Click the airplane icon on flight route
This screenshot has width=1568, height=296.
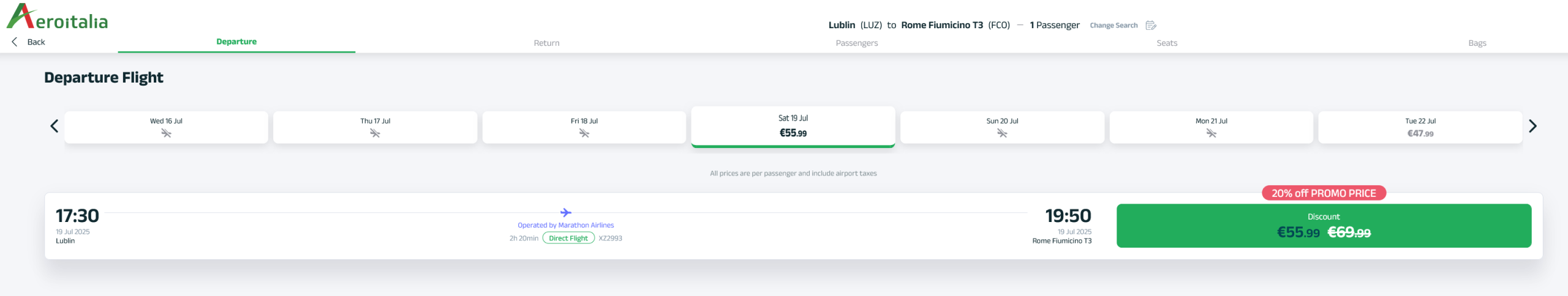566,213
